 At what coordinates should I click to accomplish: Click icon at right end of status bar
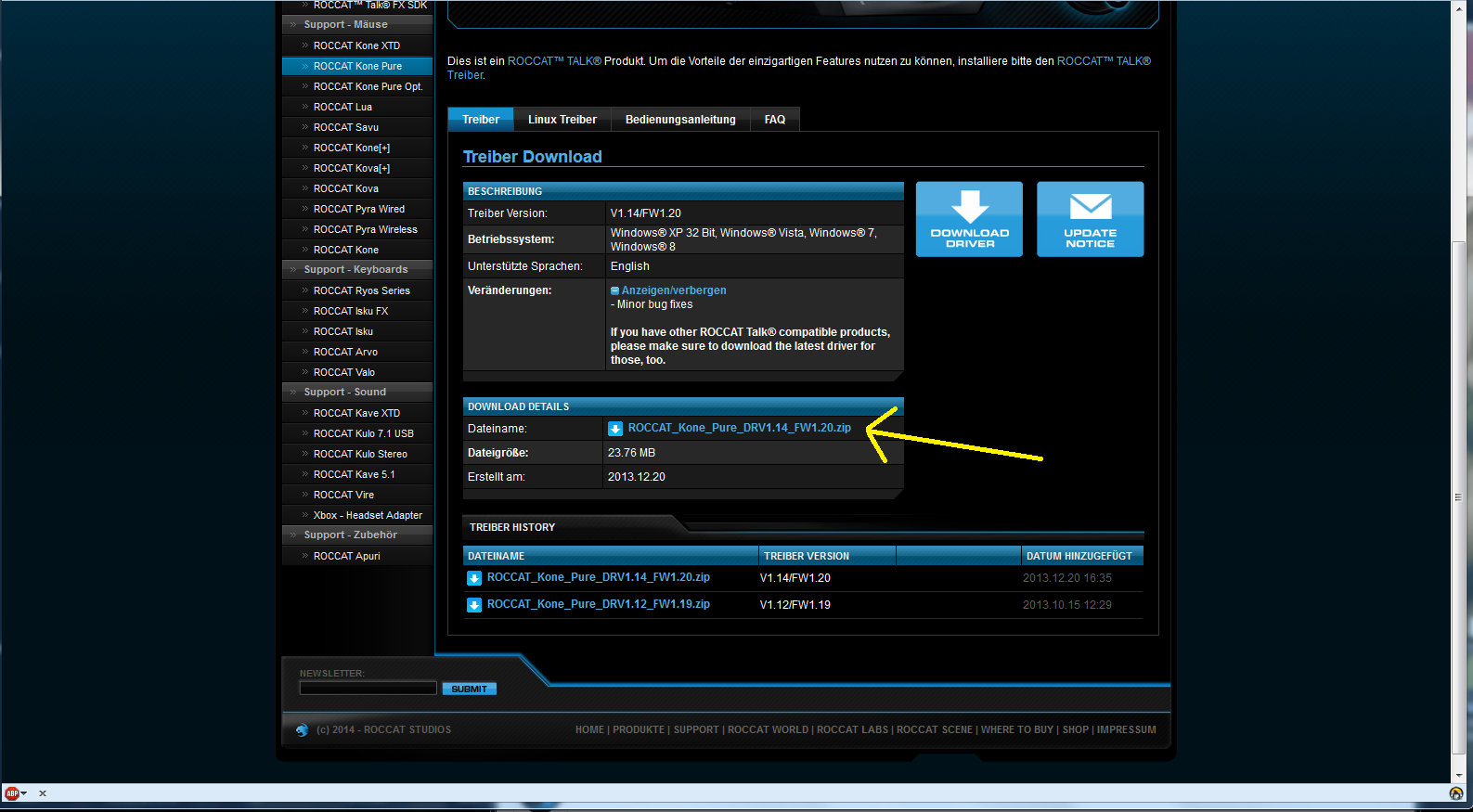(1456, 793)
